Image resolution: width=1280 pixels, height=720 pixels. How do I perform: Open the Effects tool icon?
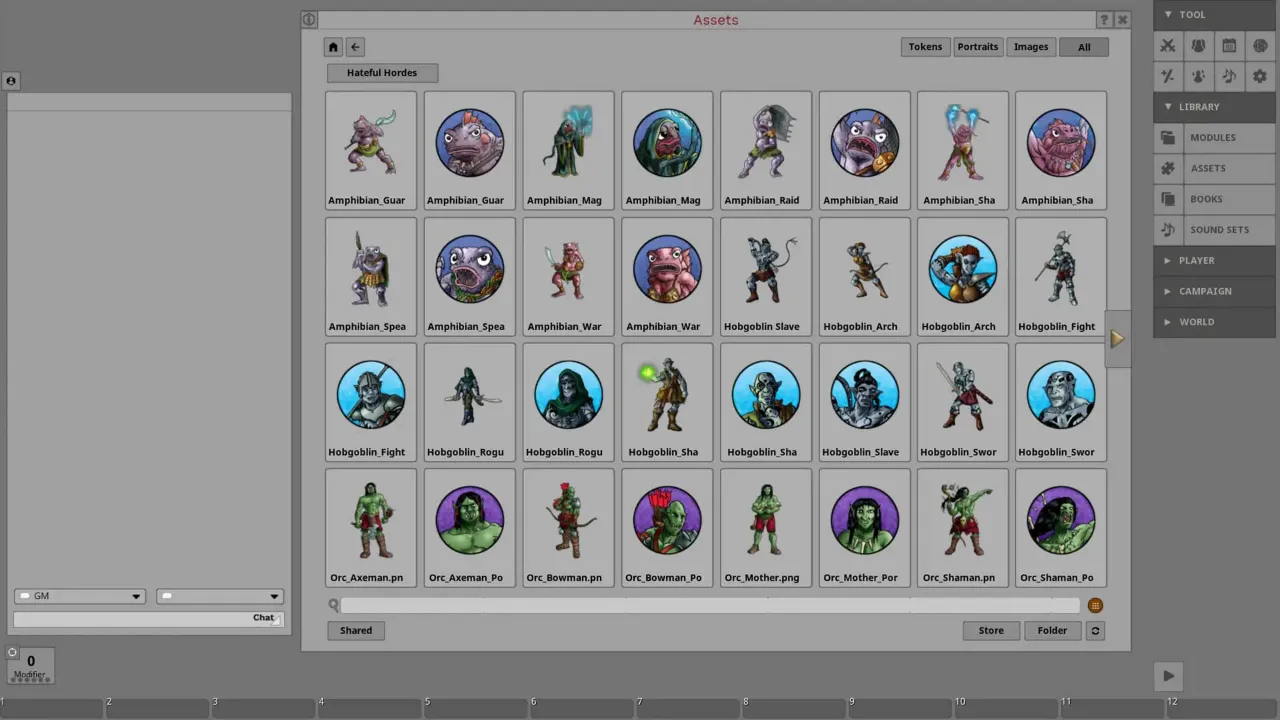pyautogui.click(x=1198, y=76)
